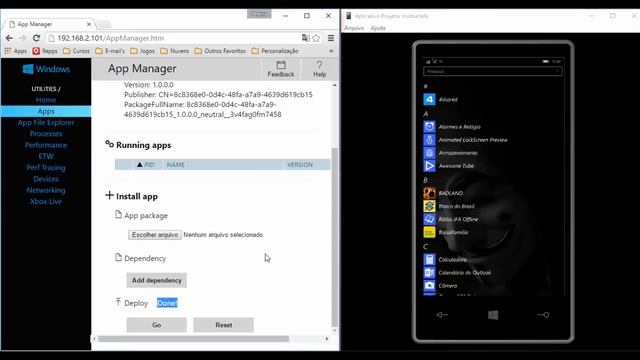Click the vertical scrollbar of the page
The width and height of the screenshot is (640, 360).
[335, 237]
